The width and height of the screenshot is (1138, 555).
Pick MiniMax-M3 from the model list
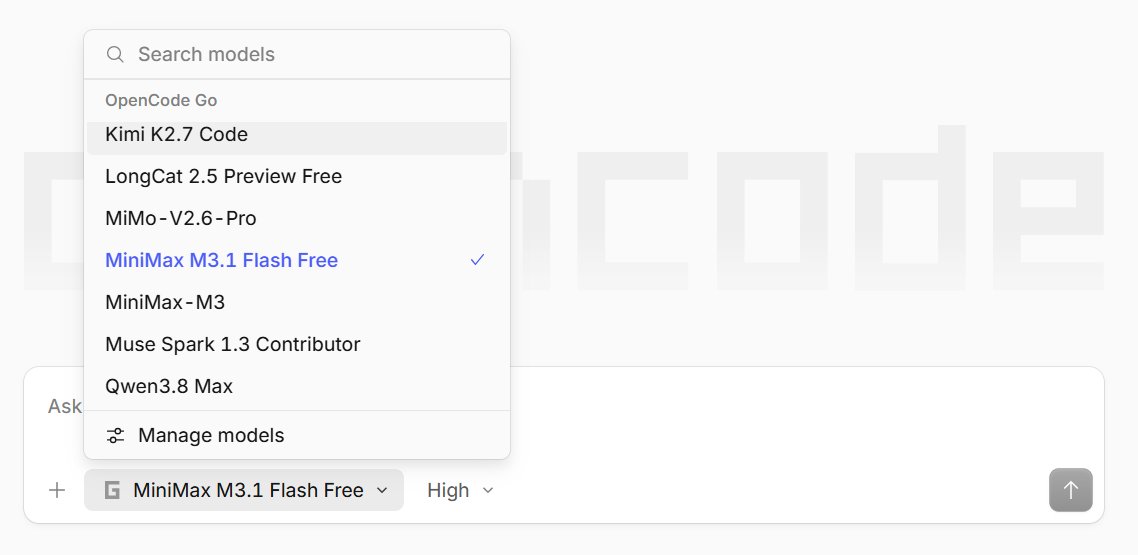297,302
